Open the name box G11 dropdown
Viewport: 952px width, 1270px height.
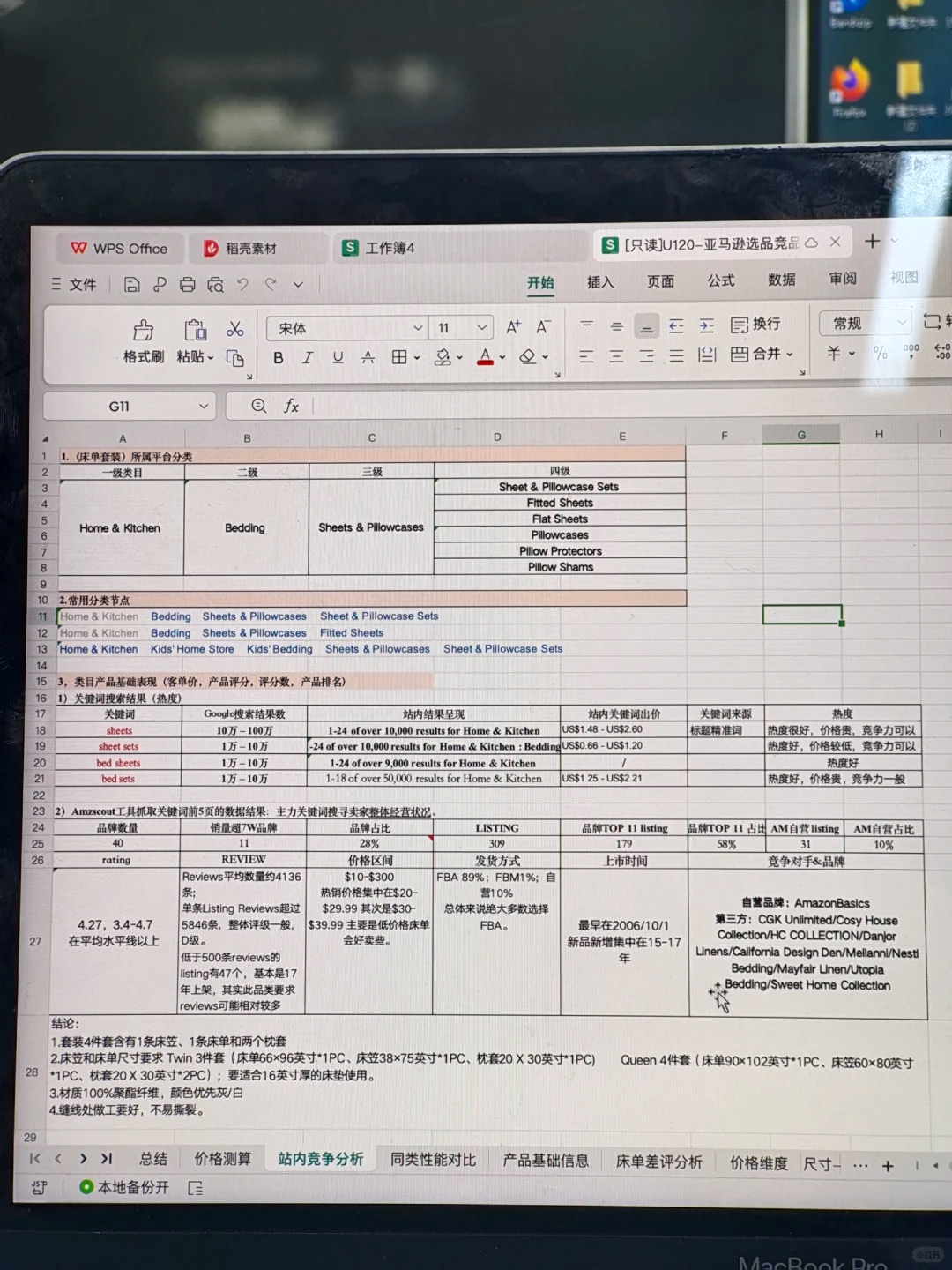pos(204,407)
